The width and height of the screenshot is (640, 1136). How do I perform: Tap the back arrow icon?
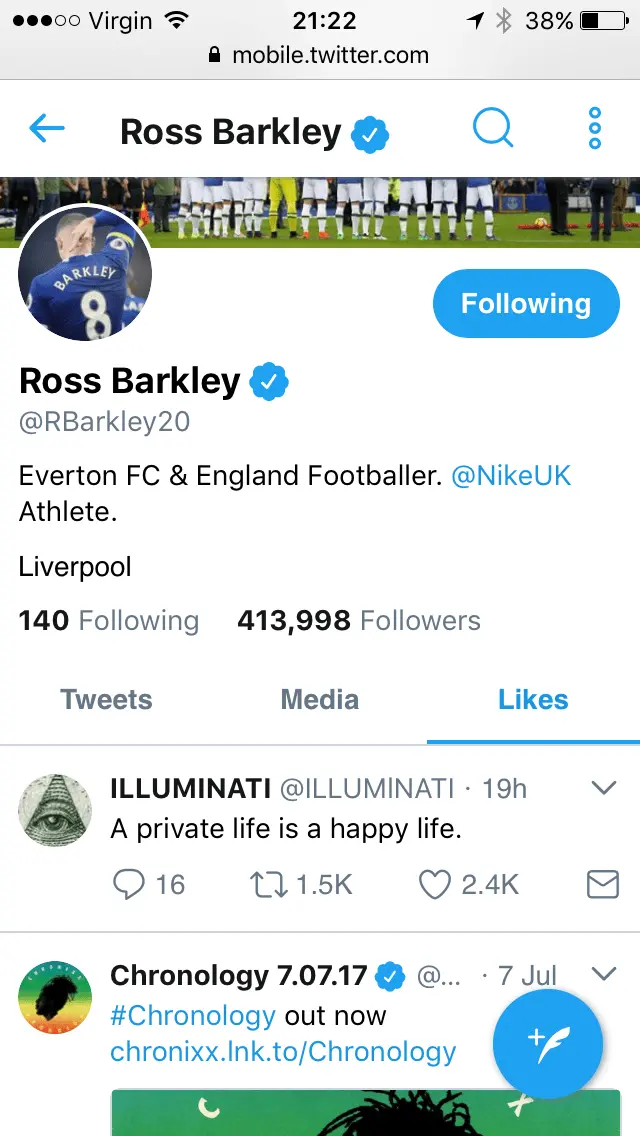[x=47, y=128]
